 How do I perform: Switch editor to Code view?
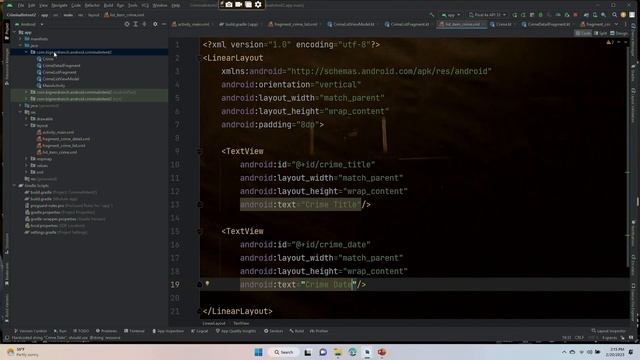pyautogui.click(x=583, y=33)
